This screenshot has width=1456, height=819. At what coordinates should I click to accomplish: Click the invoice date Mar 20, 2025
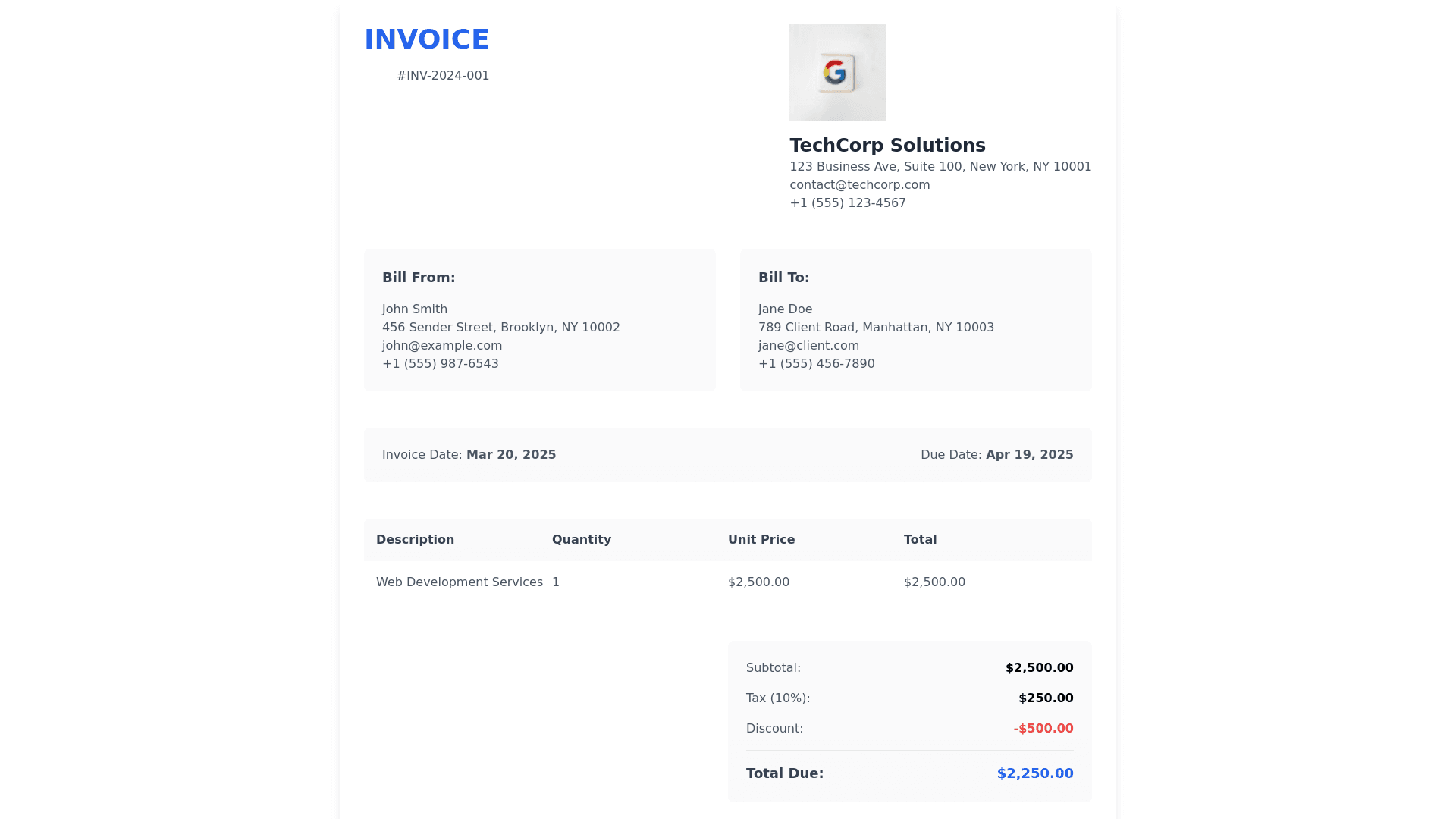pos(510,455)
